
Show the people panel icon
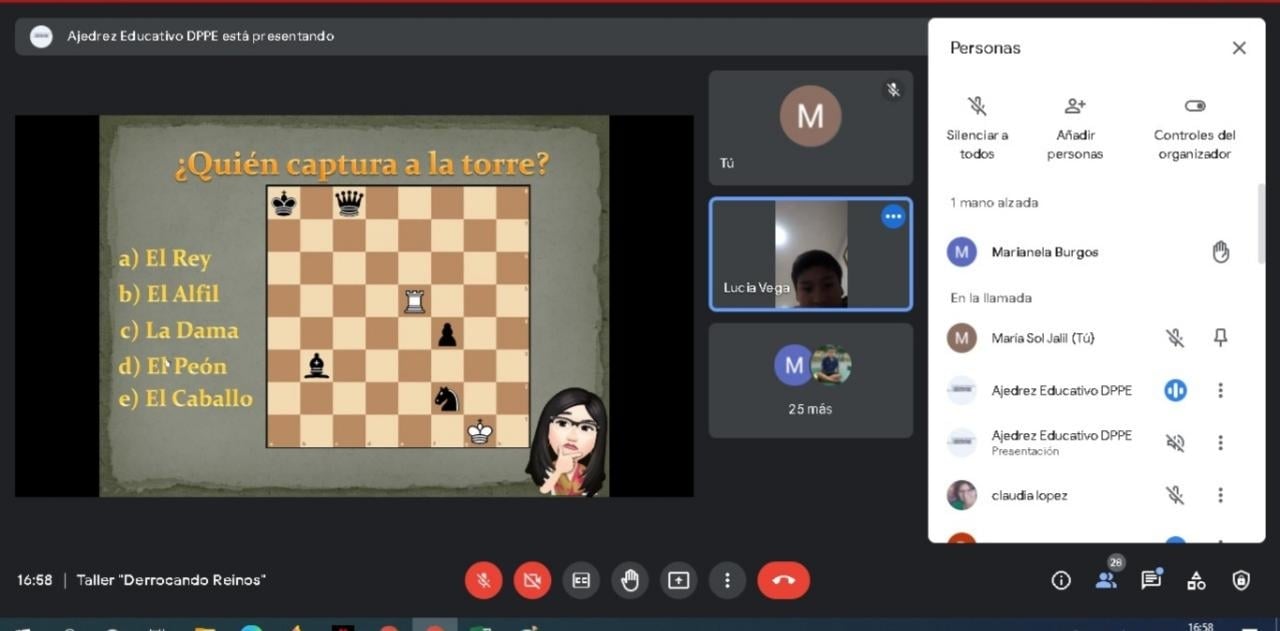click(x=1106, y=580)
